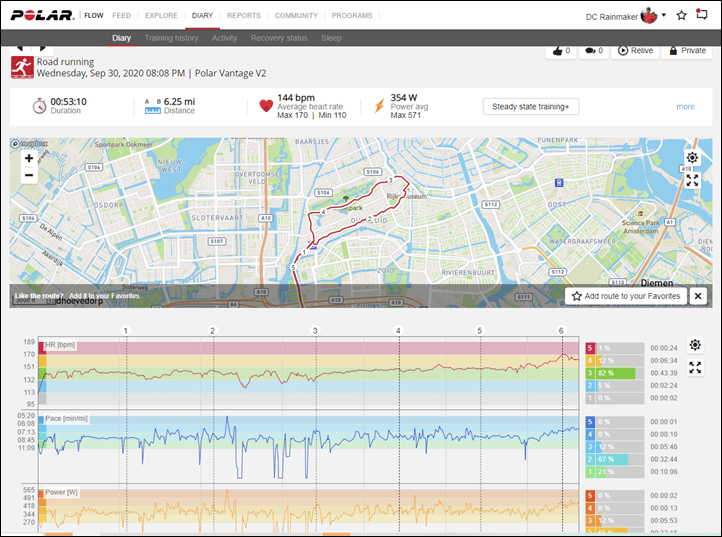The width and height of the screenshot is (722, 537).
Task: Open notifications icon in top bar
Action: 701,14
